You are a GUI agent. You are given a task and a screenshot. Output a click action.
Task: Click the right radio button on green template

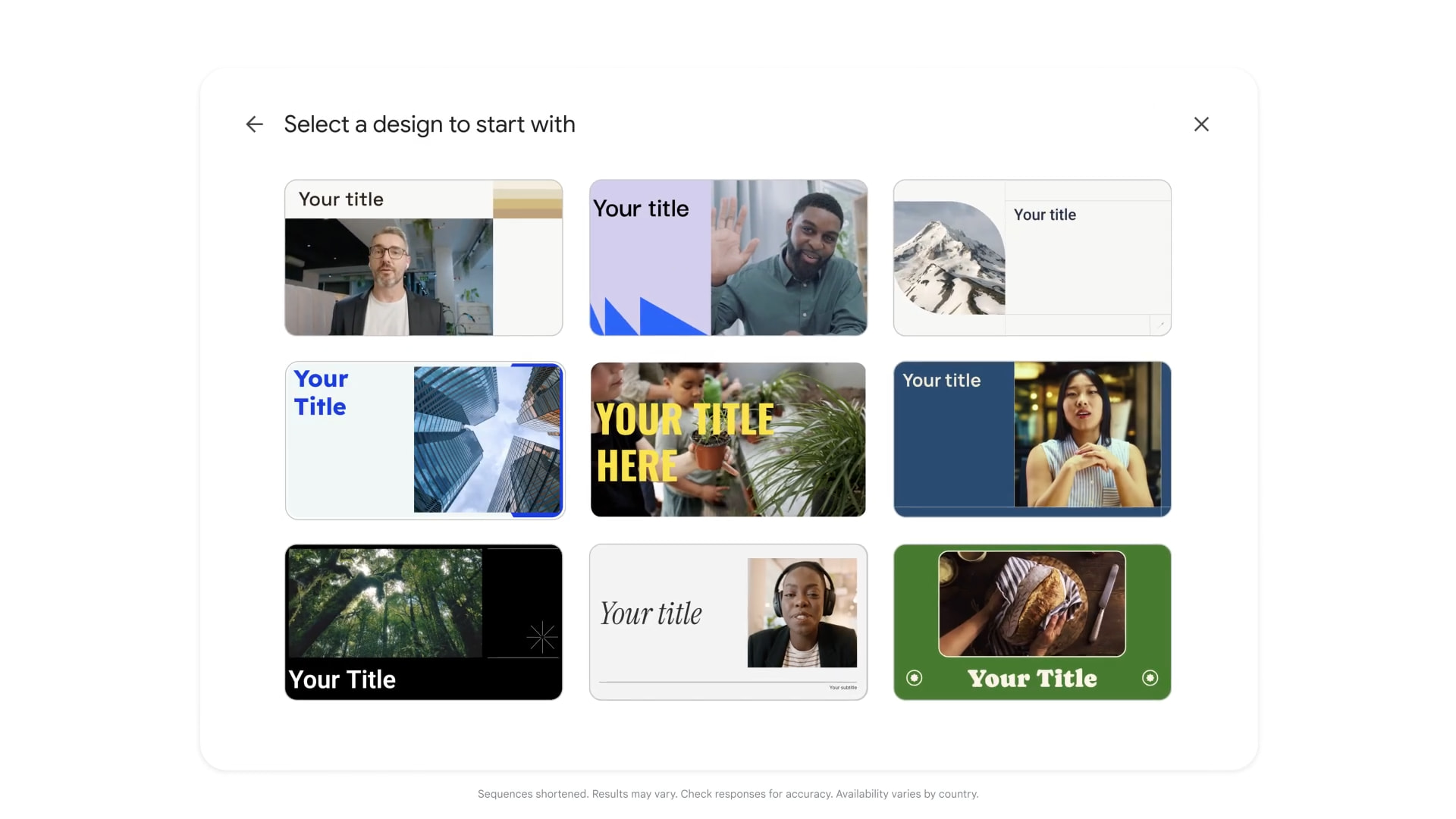tap(1152, 677)
